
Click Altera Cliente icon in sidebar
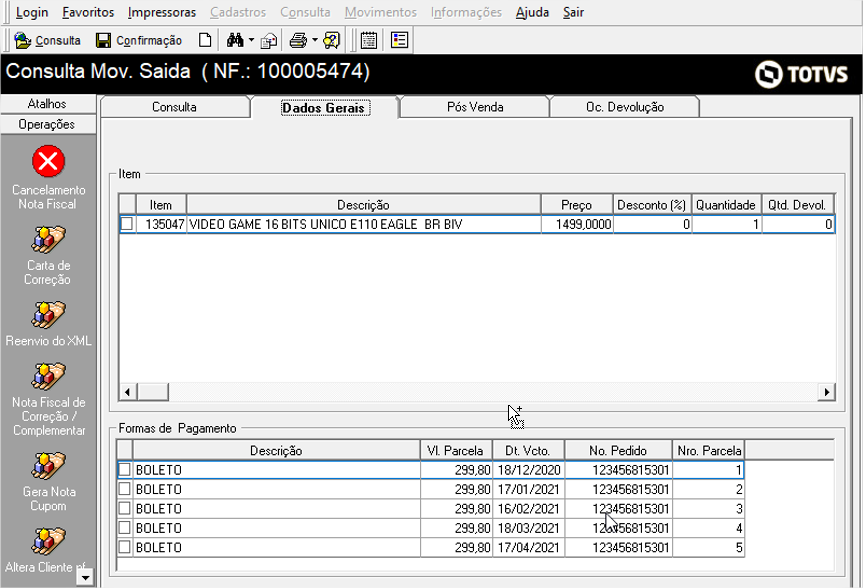pyautogui.click(x=48, y=541)
